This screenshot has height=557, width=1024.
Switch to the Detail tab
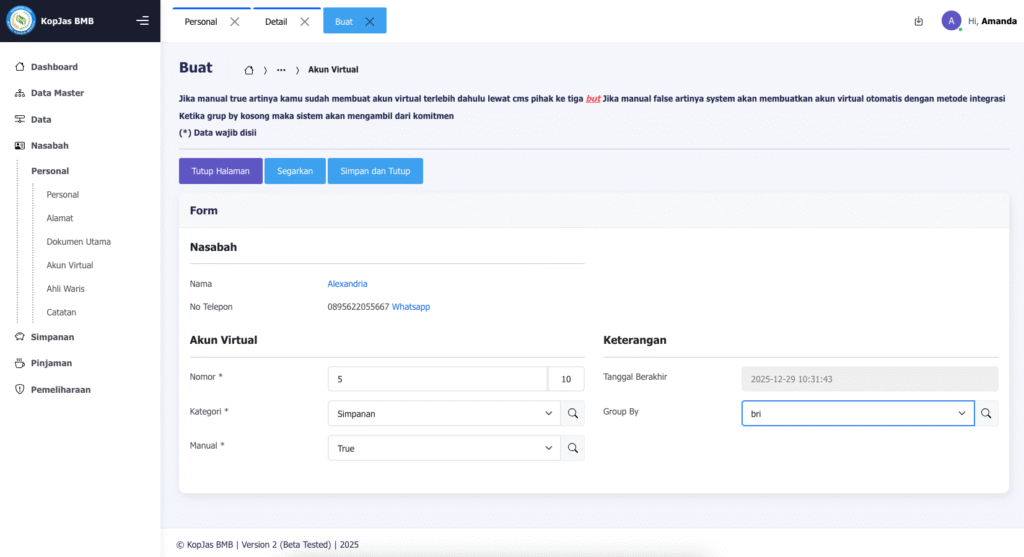tap(276, 22)
